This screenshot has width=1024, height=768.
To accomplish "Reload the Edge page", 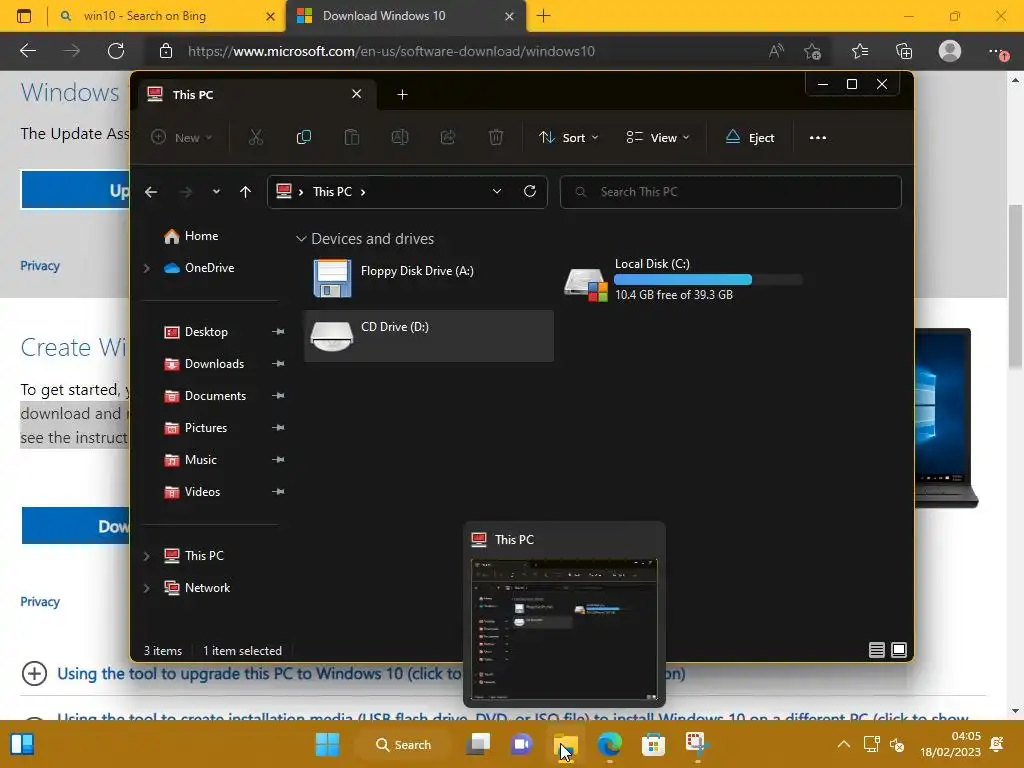I will point(116,51).
